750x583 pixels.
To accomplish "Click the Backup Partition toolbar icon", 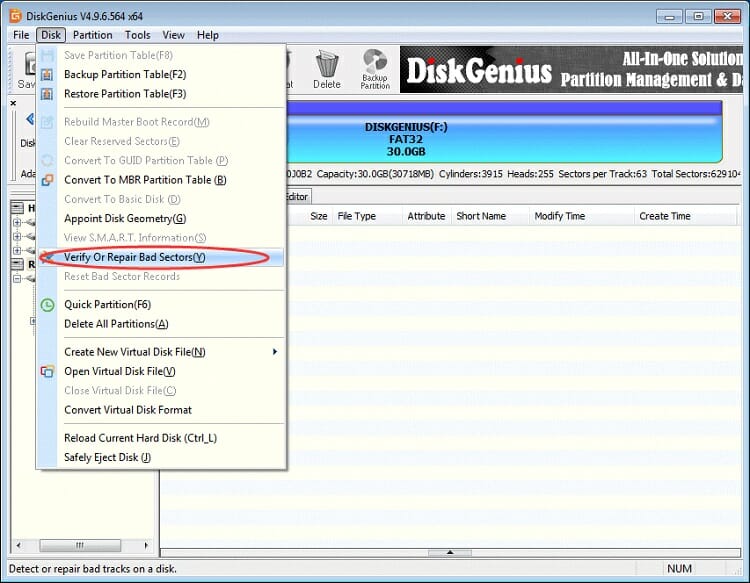I will click(375, 66).
